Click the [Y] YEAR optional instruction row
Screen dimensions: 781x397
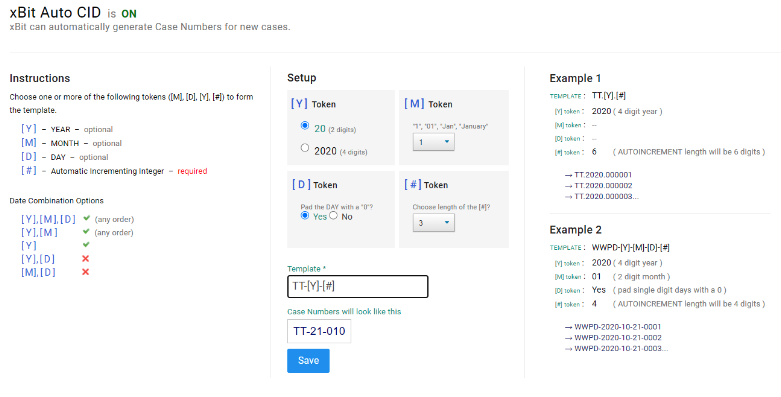67,129
